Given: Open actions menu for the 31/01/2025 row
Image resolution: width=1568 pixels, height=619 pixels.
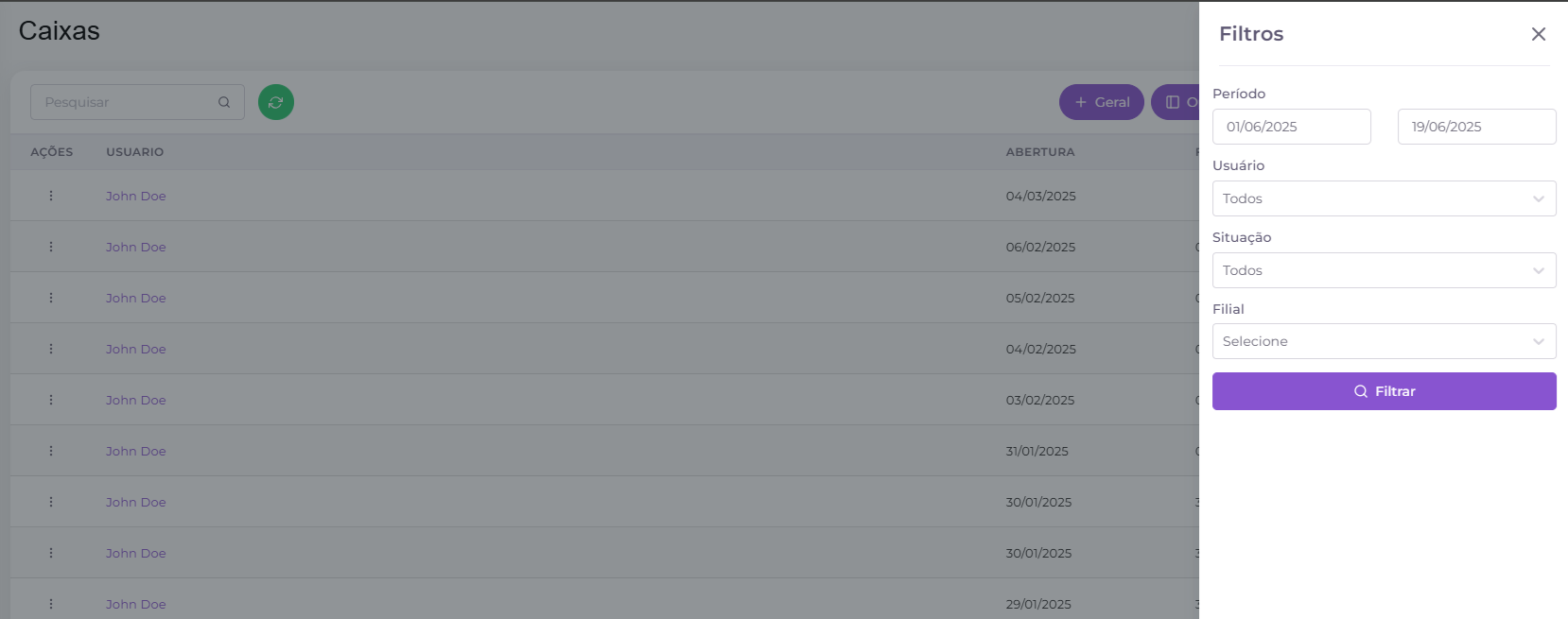Looking at the screenshot, I should pyautogui.click(x=51, y=451).
